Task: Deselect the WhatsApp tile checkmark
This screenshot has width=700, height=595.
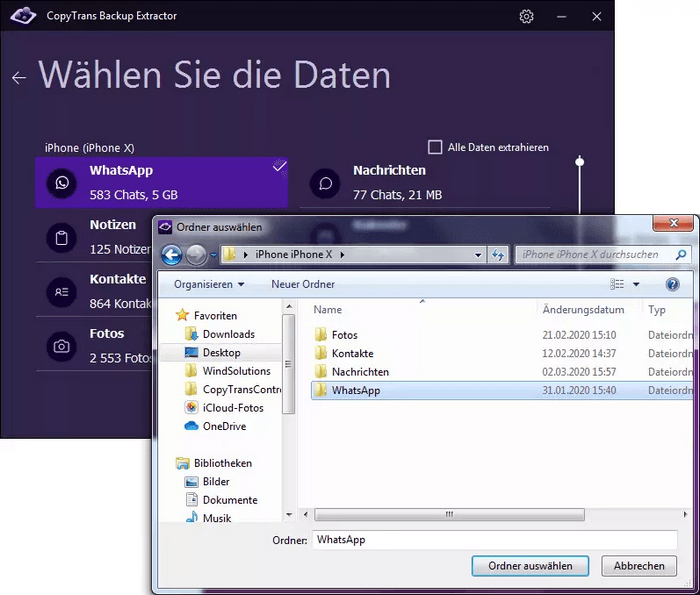Action: click(279, 166)
